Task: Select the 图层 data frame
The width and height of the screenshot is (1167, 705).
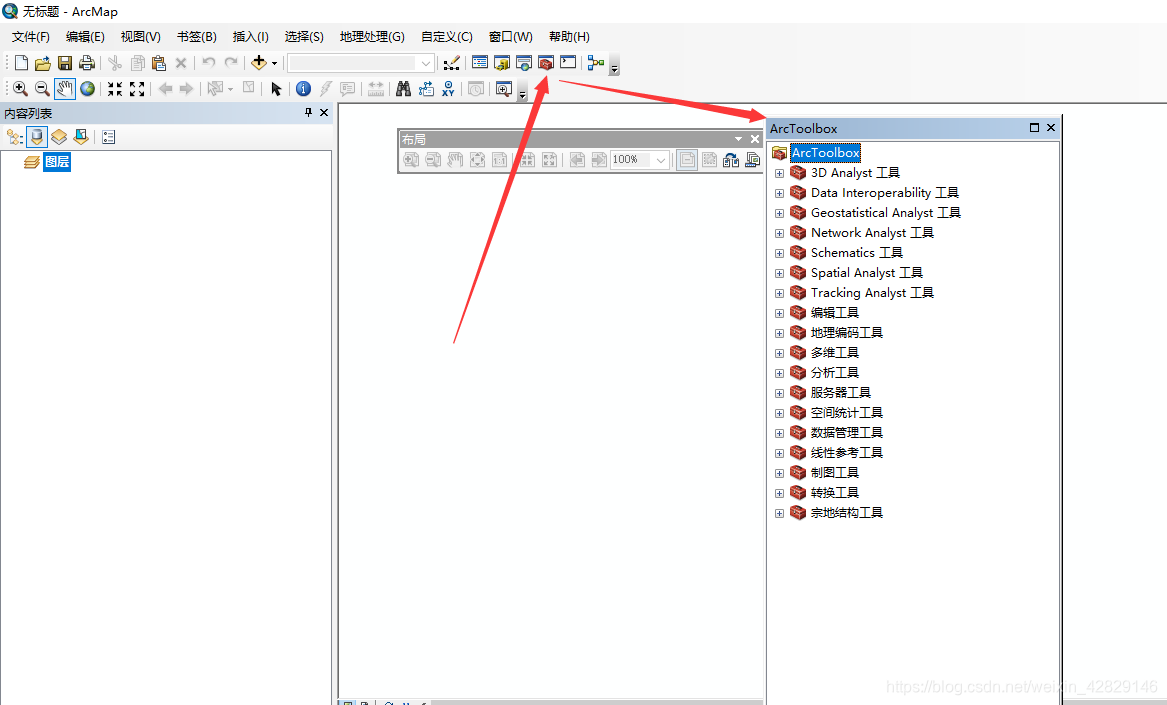Action: [57, 162]
